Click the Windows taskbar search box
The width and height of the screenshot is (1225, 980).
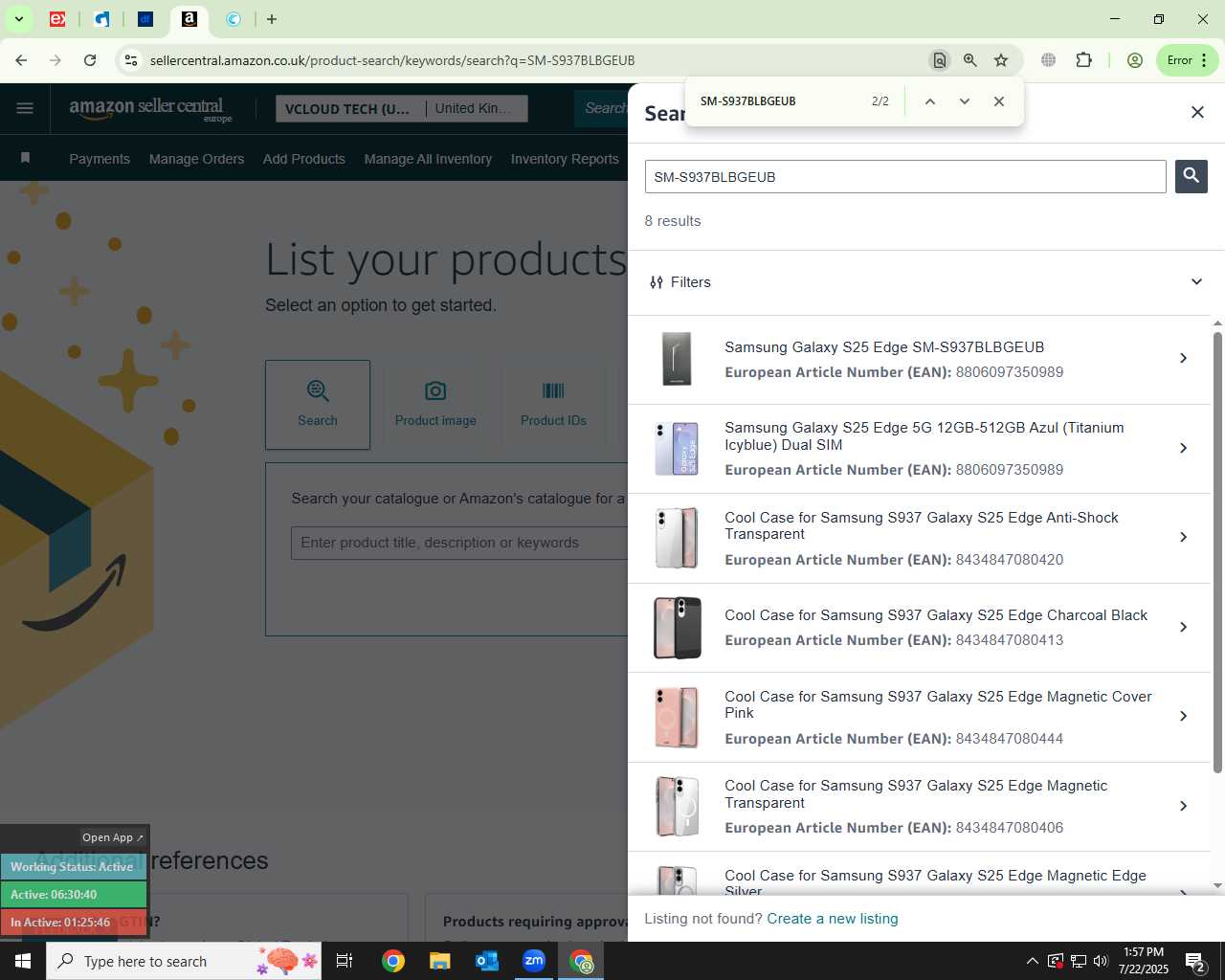184,961
